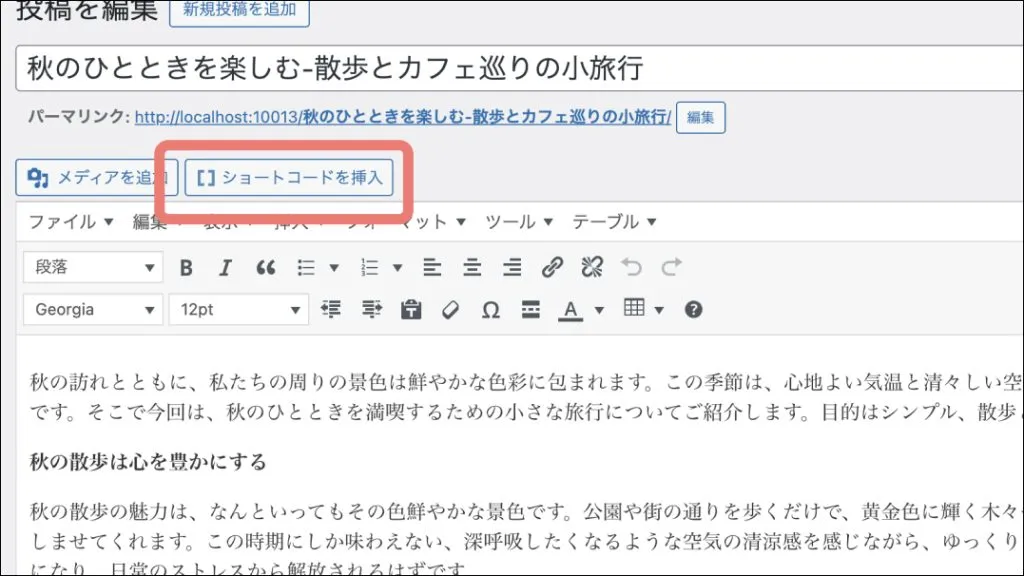Redo the last edit
The width and height of the screenshot is (1024, 576).
click(x=671, y=268)
